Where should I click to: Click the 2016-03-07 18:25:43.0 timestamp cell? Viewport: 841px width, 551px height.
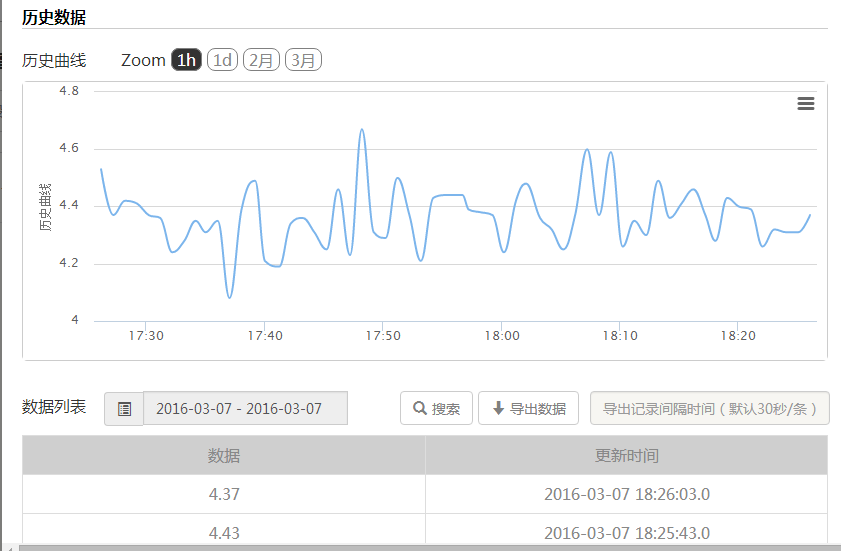pos(626,533)
